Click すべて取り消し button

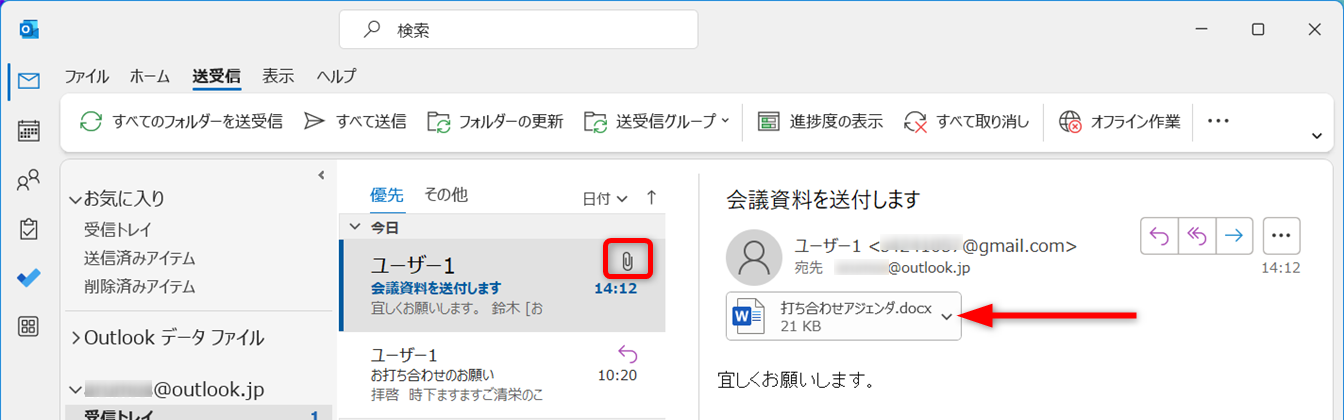[967, 122]
